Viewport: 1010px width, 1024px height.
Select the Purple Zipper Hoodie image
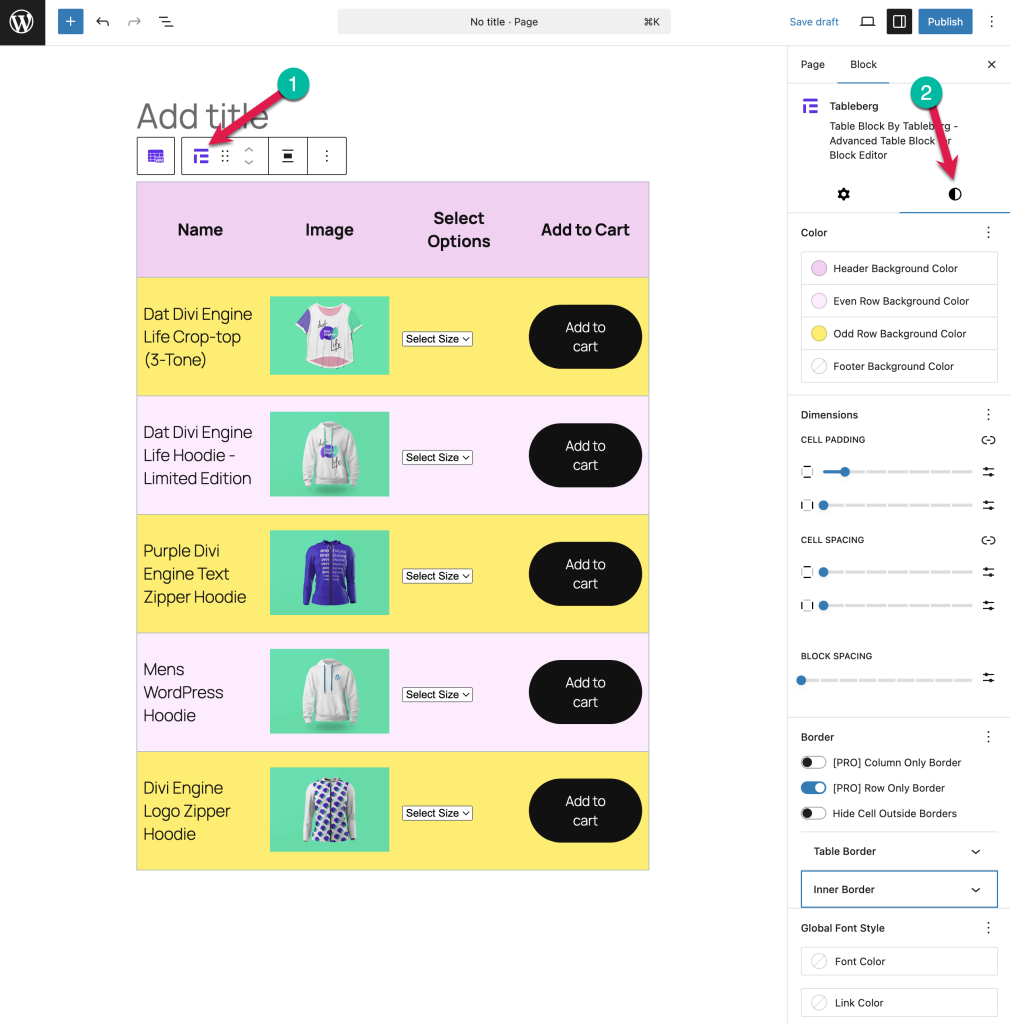coord(329,573)
